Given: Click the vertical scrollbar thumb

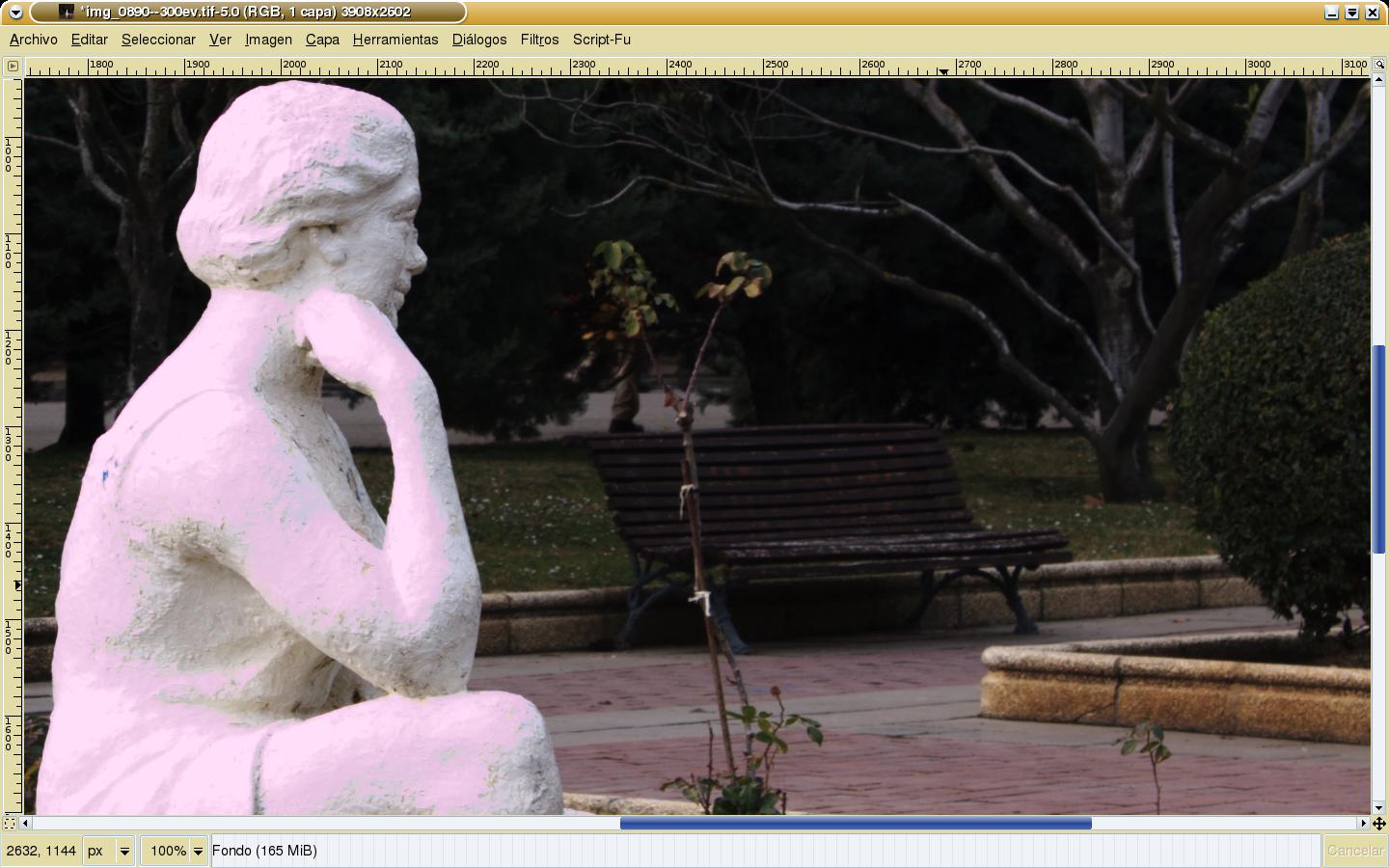Looking at the screenshot, I should click(x=1378, y=448).
